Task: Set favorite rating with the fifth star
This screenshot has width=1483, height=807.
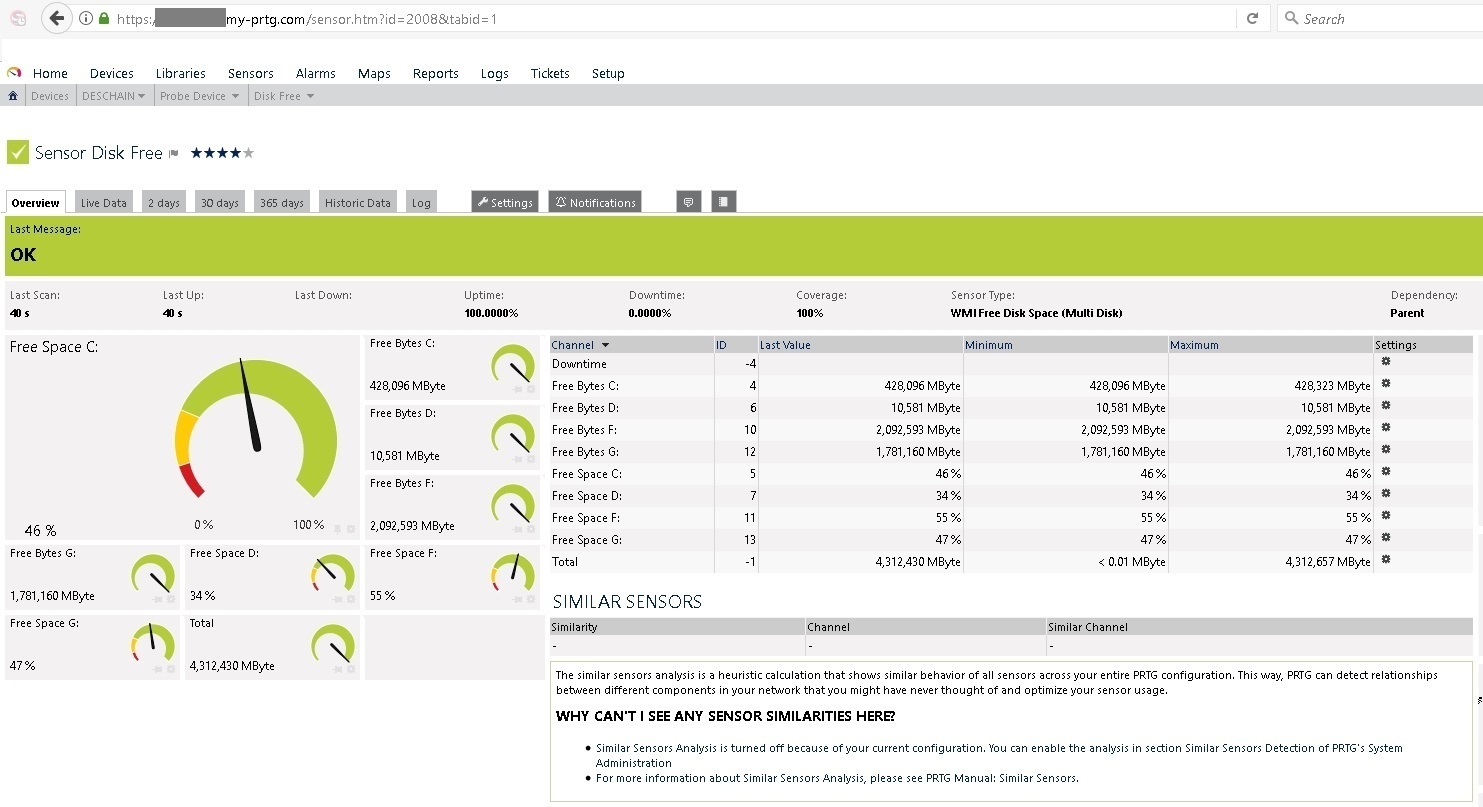Action: (x=249, y=153)
